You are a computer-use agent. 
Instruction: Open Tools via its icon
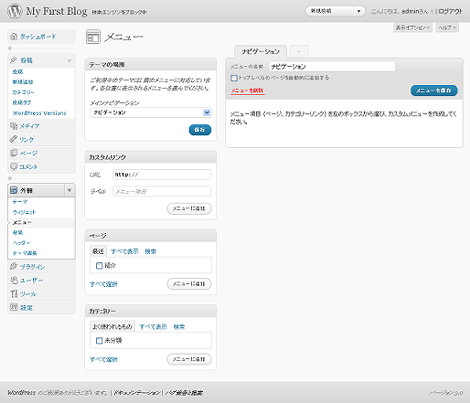tap(14, 294)
